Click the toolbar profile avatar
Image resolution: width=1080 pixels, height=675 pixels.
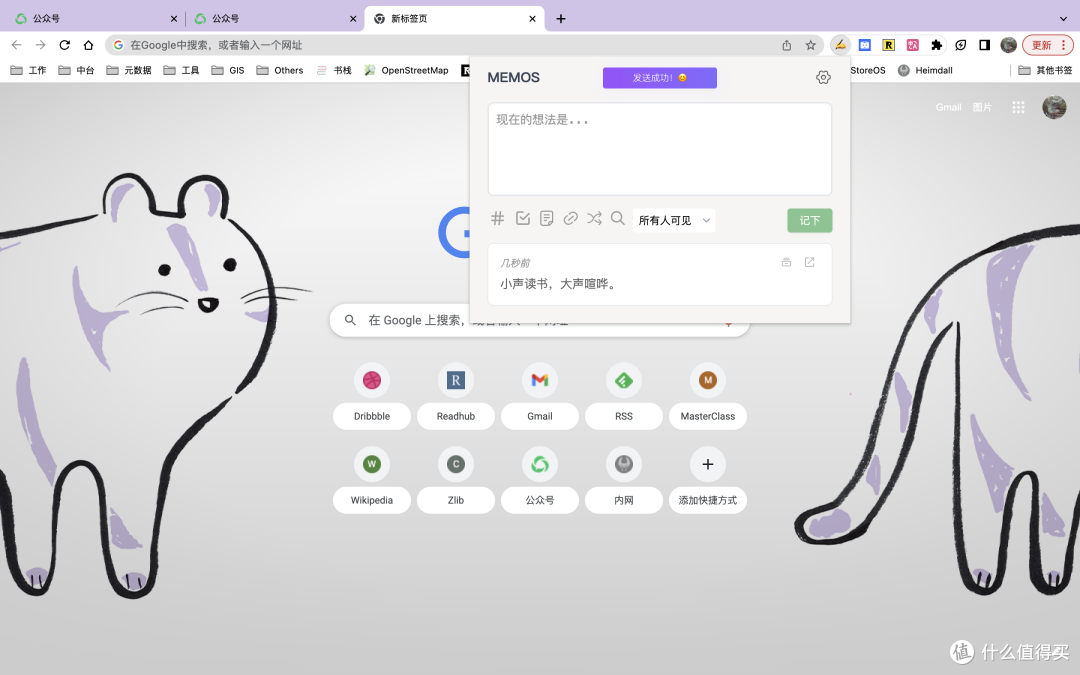point(1008,45)
